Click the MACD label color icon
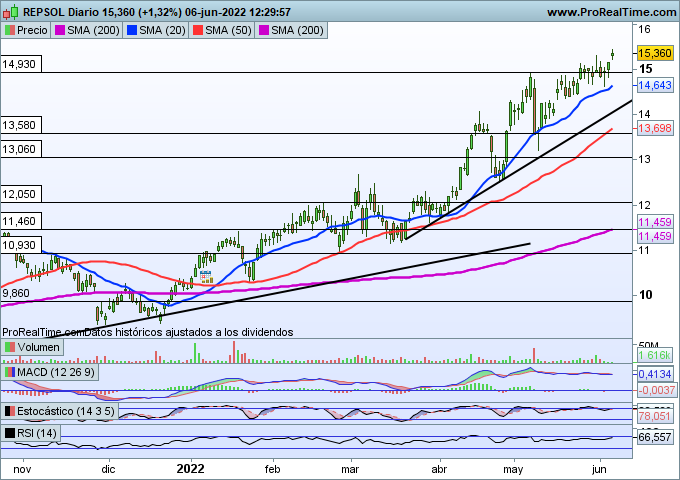The image size is (680, 480). (10, 372)
